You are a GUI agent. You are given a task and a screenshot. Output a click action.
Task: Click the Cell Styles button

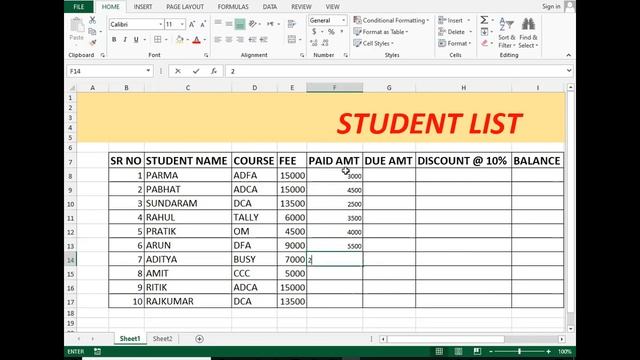pyautogui.click(x=373, y=43)
